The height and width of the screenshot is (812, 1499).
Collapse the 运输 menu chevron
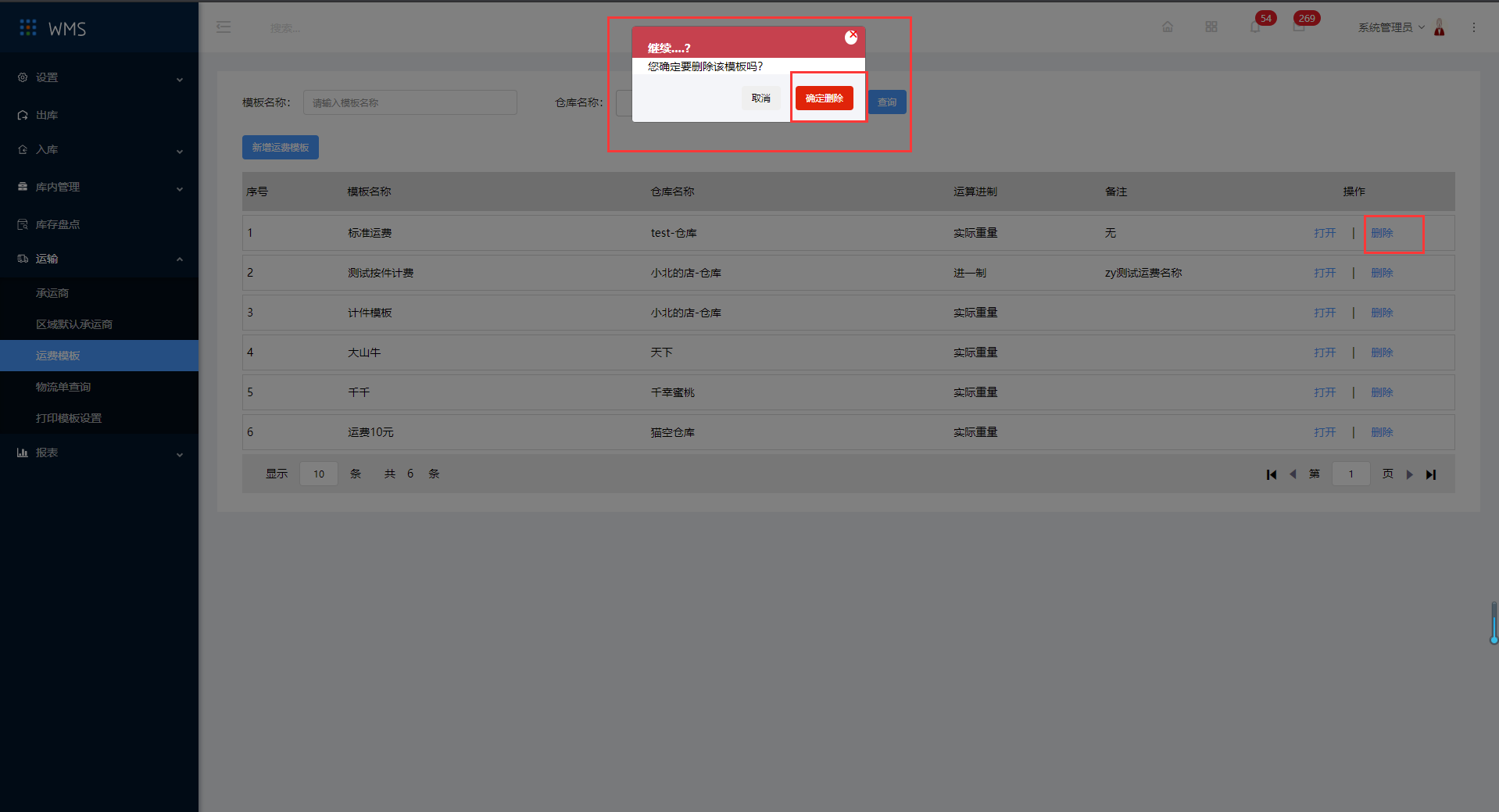pos(180,259)
